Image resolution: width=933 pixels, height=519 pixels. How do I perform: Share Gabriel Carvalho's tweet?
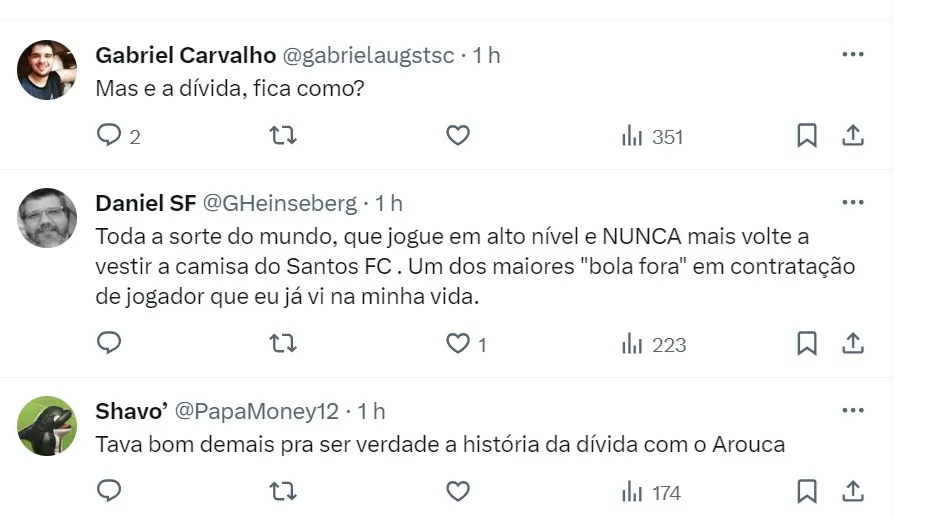coord(853,135)
